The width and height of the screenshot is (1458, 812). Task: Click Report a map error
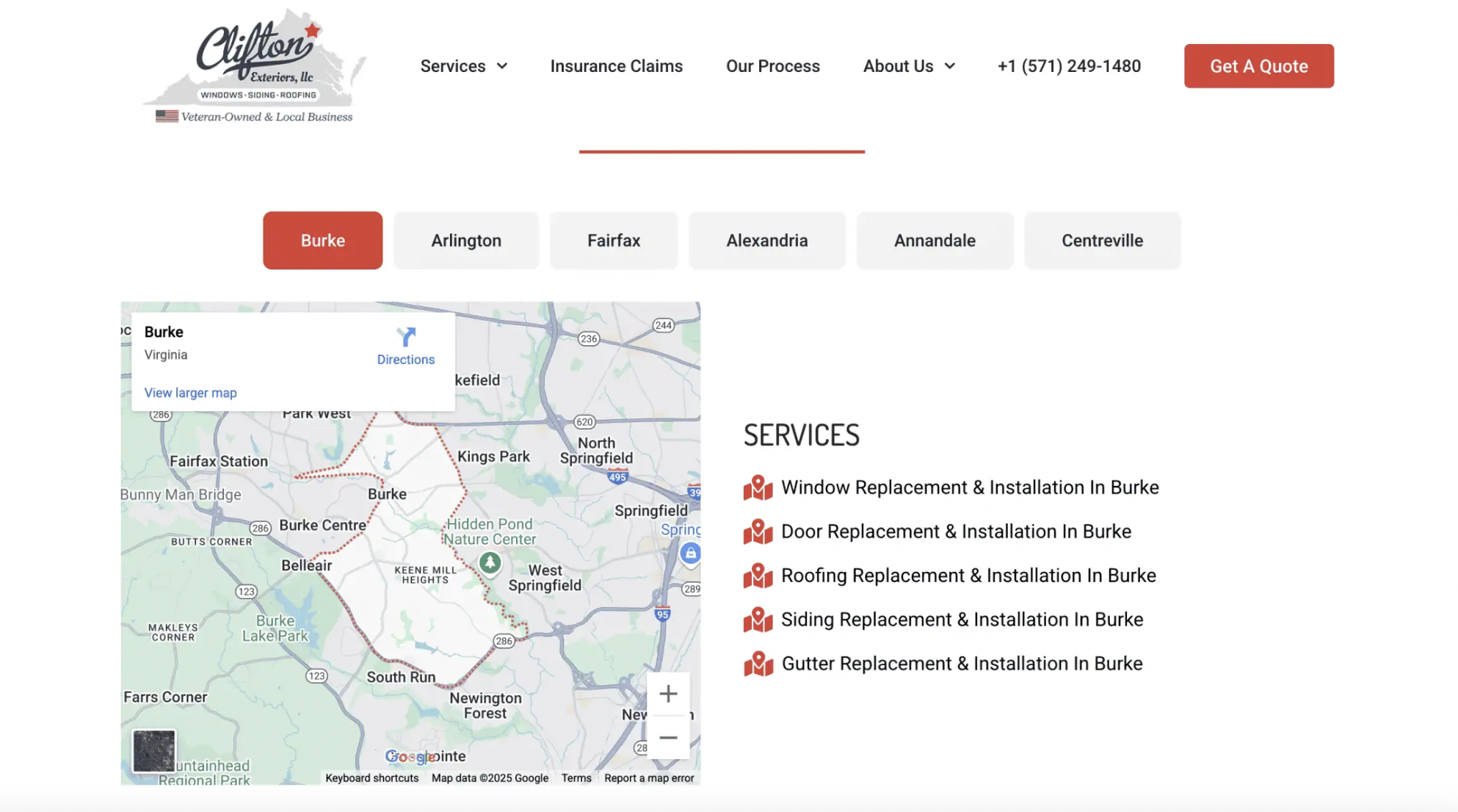(x=649, y=777)
